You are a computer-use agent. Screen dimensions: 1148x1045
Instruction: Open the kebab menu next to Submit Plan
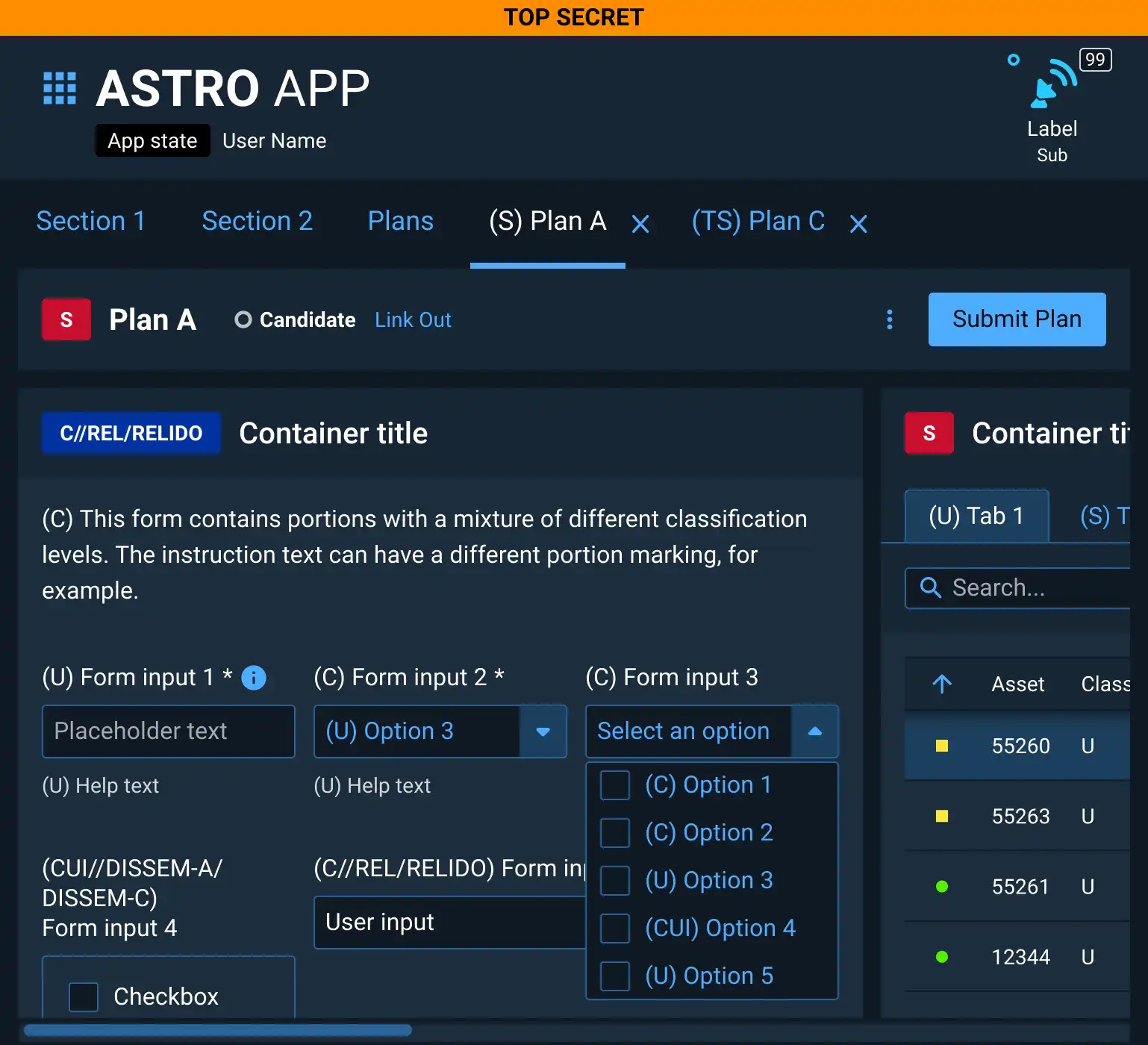point(890,319)
